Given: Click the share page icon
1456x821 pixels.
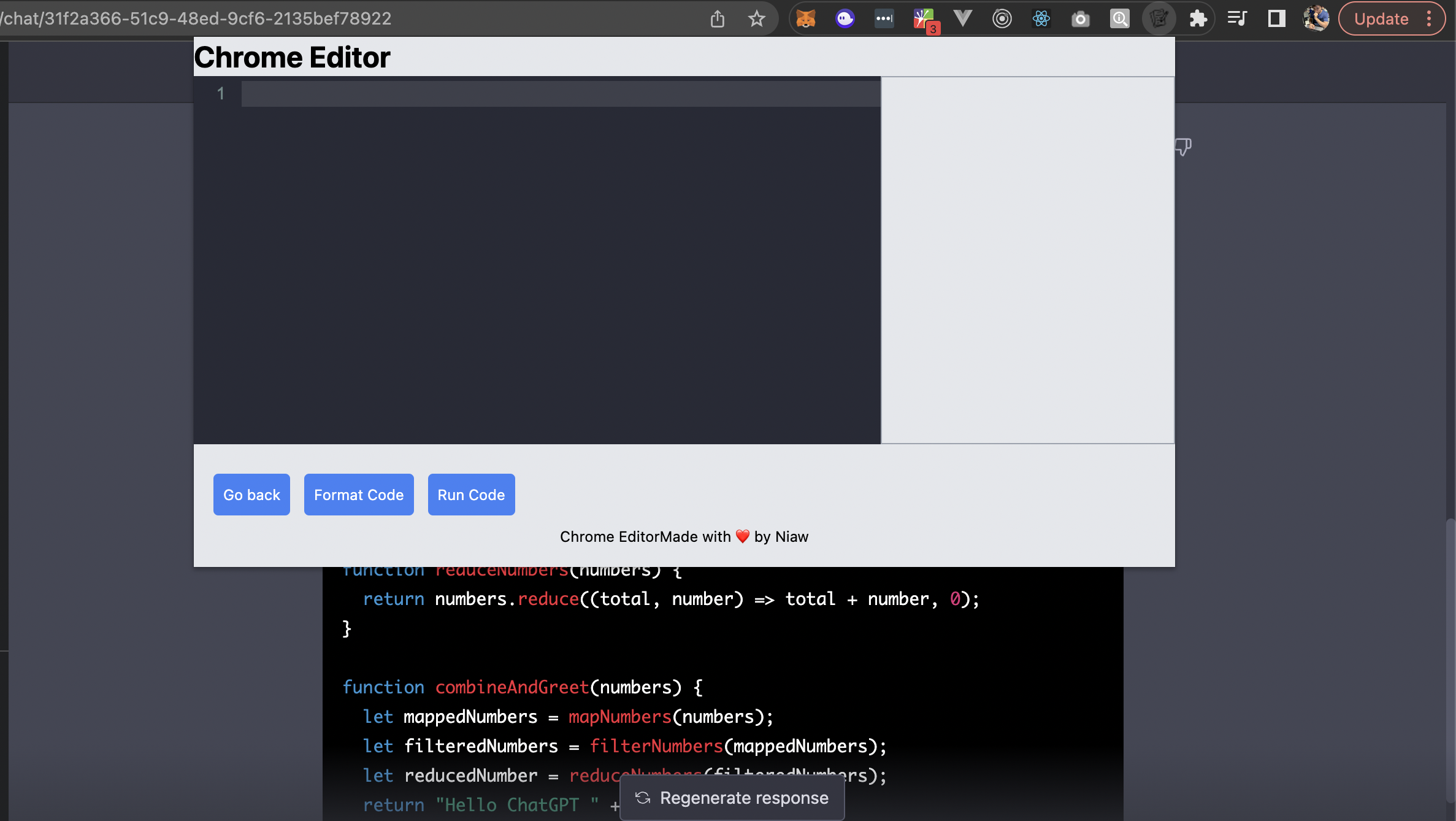Looking at the screenshot, I should [x=718, y=18].
